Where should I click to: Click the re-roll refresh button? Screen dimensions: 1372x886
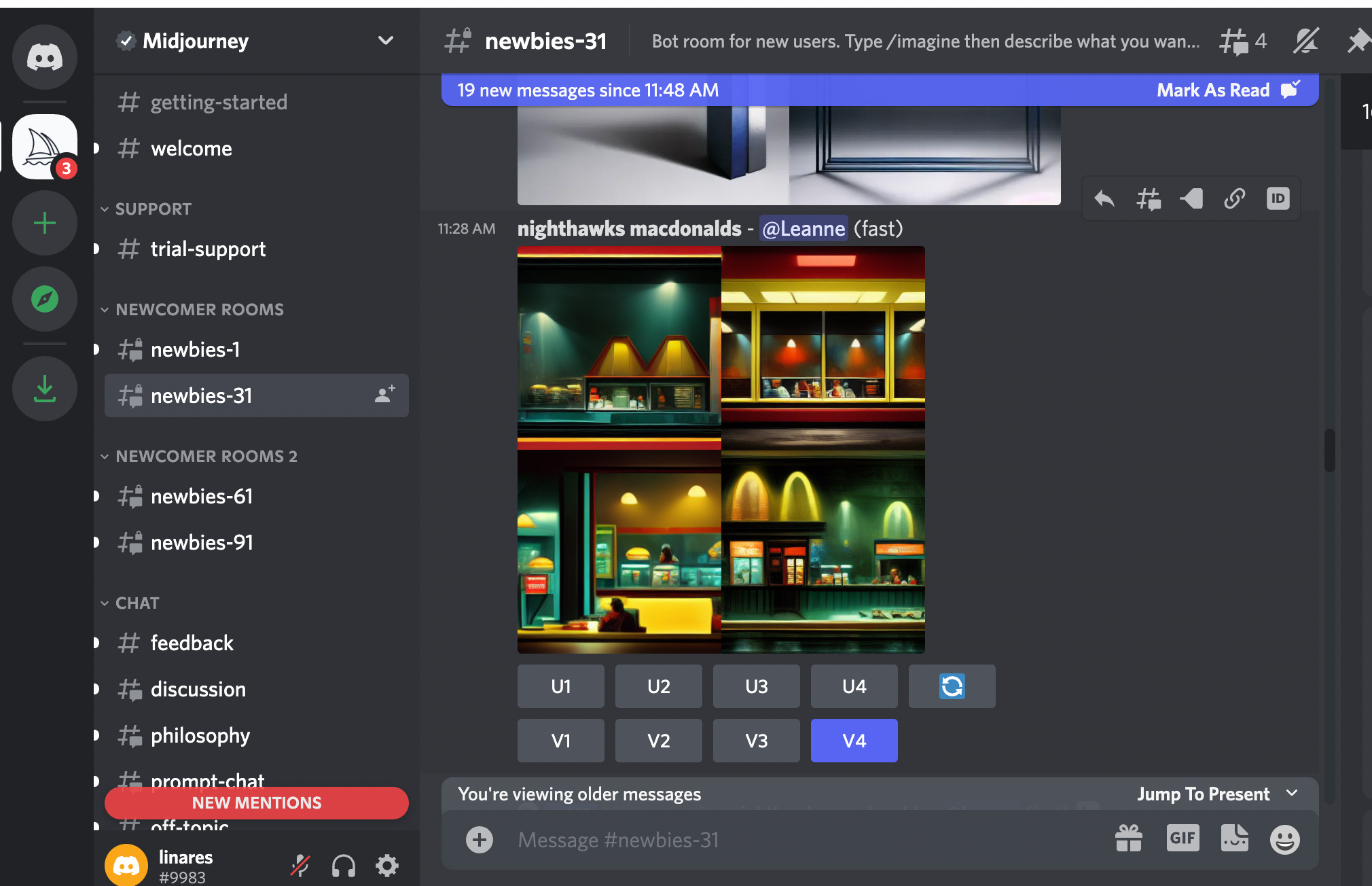952,686
